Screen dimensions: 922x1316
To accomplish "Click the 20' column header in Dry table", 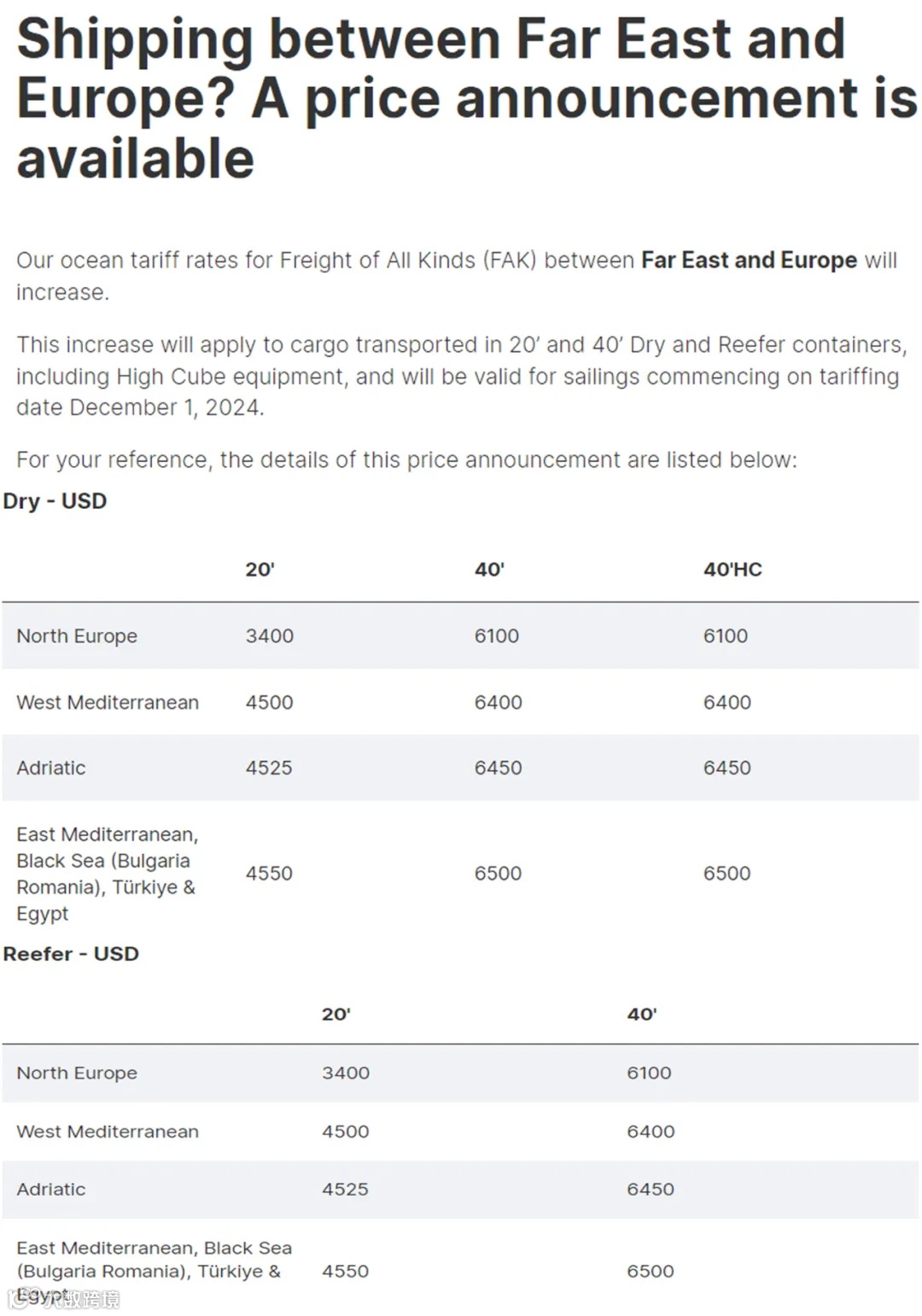I will 260,570.
